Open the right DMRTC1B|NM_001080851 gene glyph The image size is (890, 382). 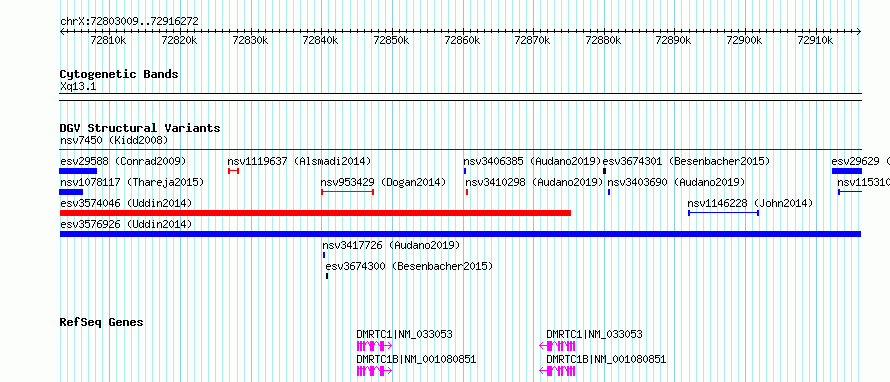click(x=557, y=371)
